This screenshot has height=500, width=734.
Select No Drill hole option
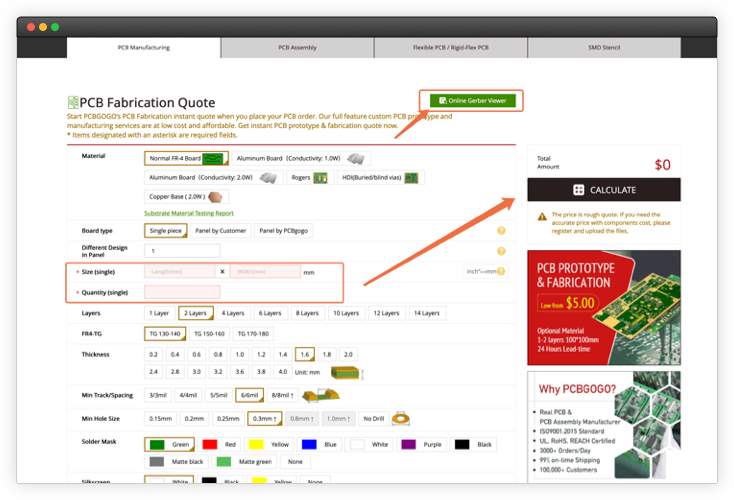374,419
